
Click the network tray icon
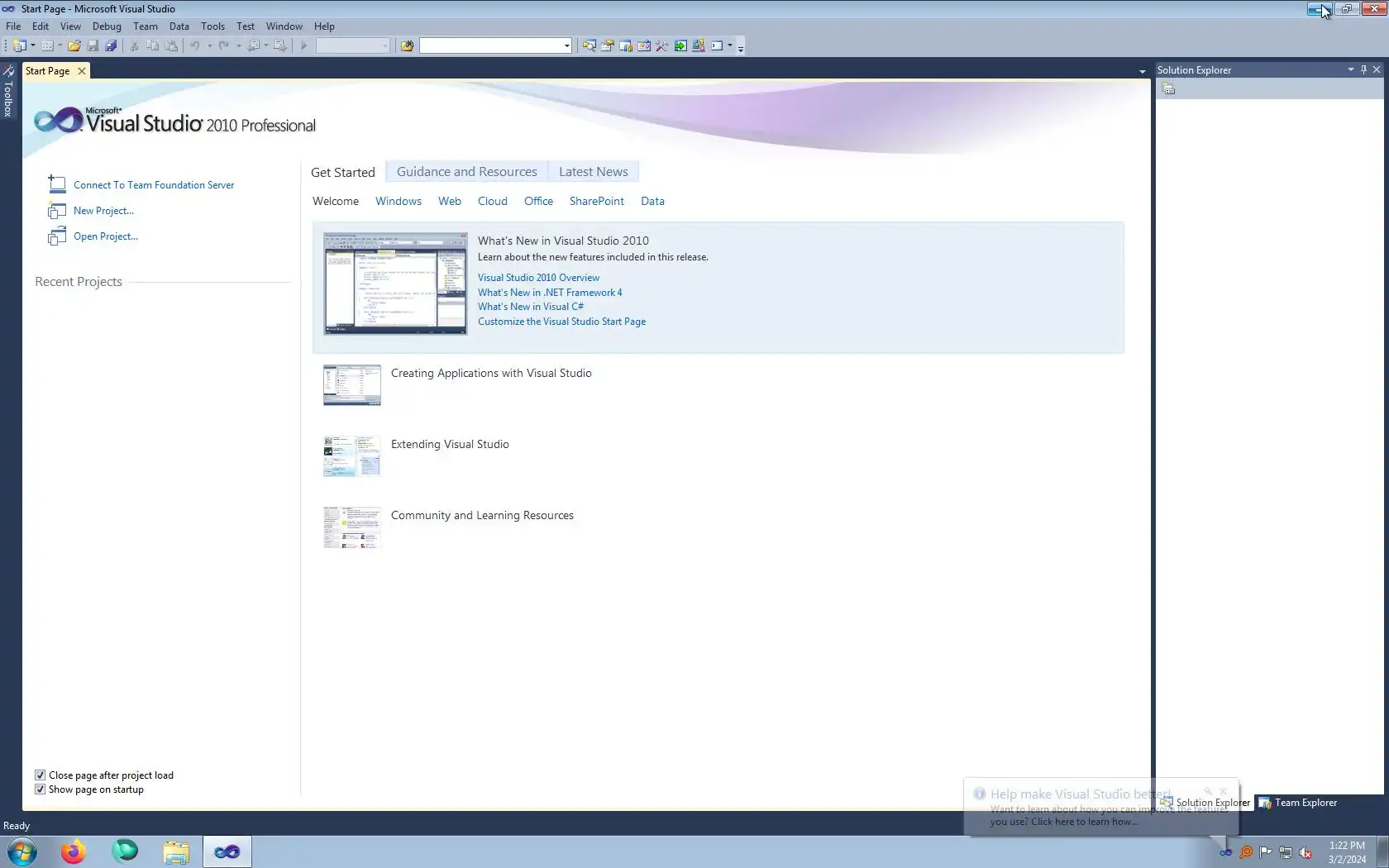click(x=1286, y=852)
